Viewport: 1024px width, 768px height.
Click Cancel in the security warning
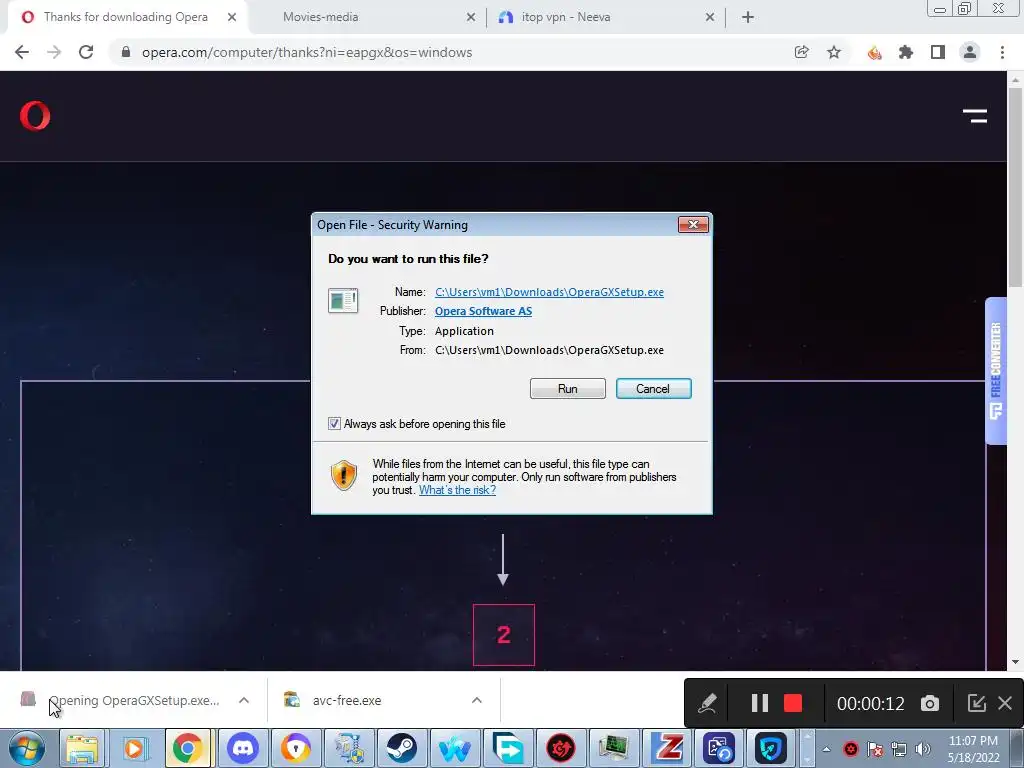pyautogui.click(x=653, y=389)
